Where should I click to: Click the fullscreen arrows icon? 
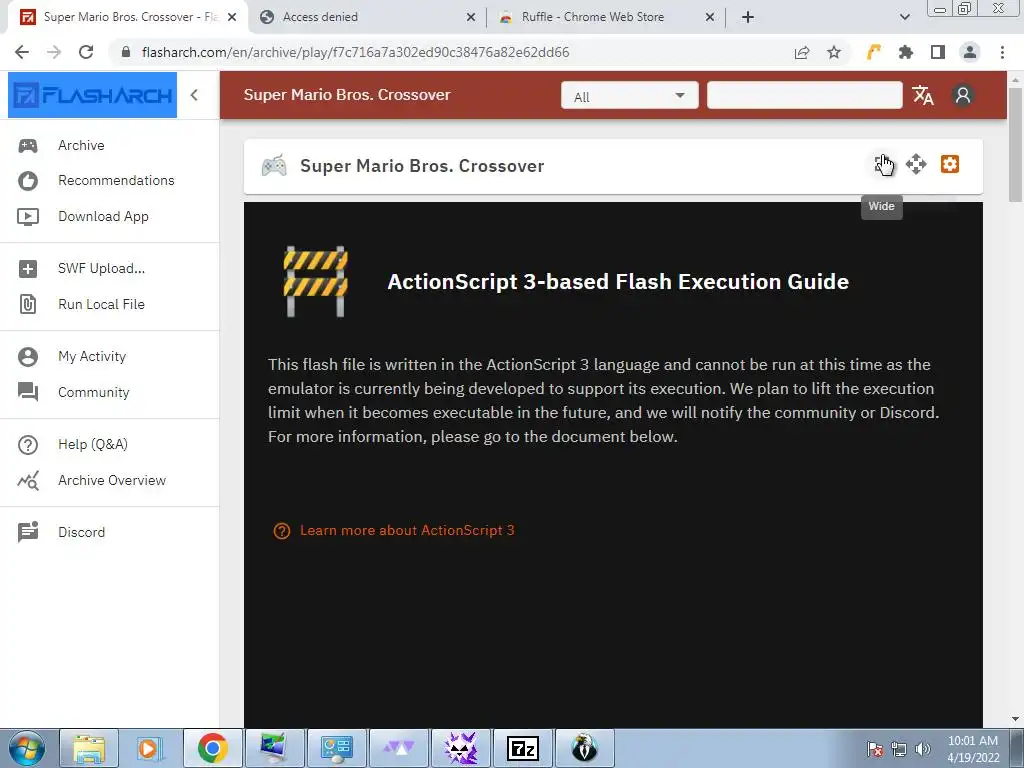(916, 165)
